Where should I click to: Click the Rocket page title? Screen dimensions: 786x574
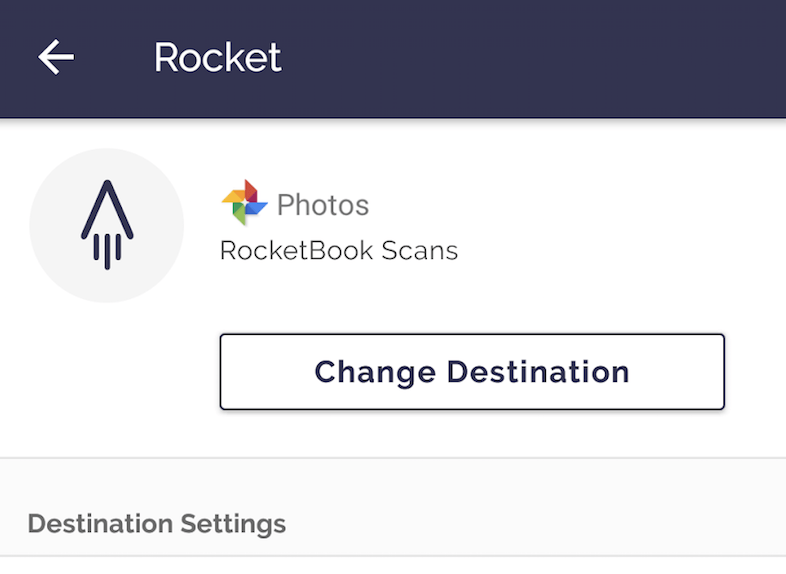pos(217,58)
